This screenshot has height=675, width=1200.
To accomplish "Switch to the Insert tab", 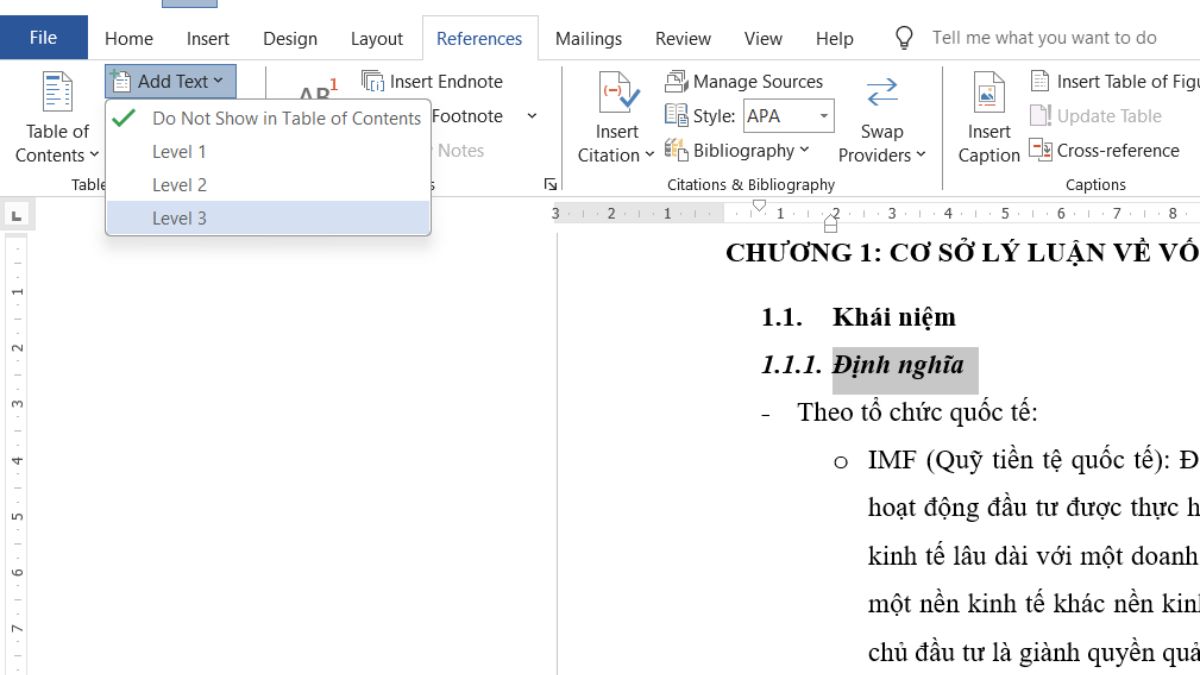I will point(208,39).
